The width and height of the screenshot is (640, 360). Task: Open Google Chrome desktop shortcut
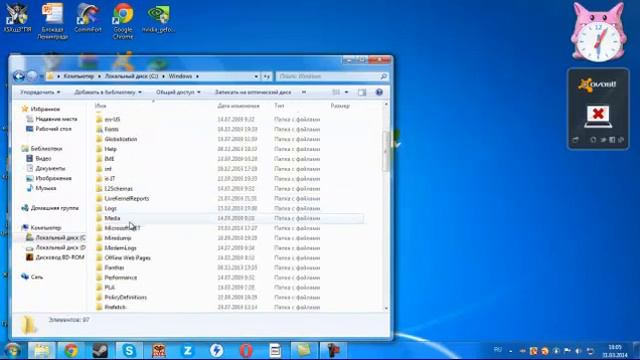(x=123, y=21)
